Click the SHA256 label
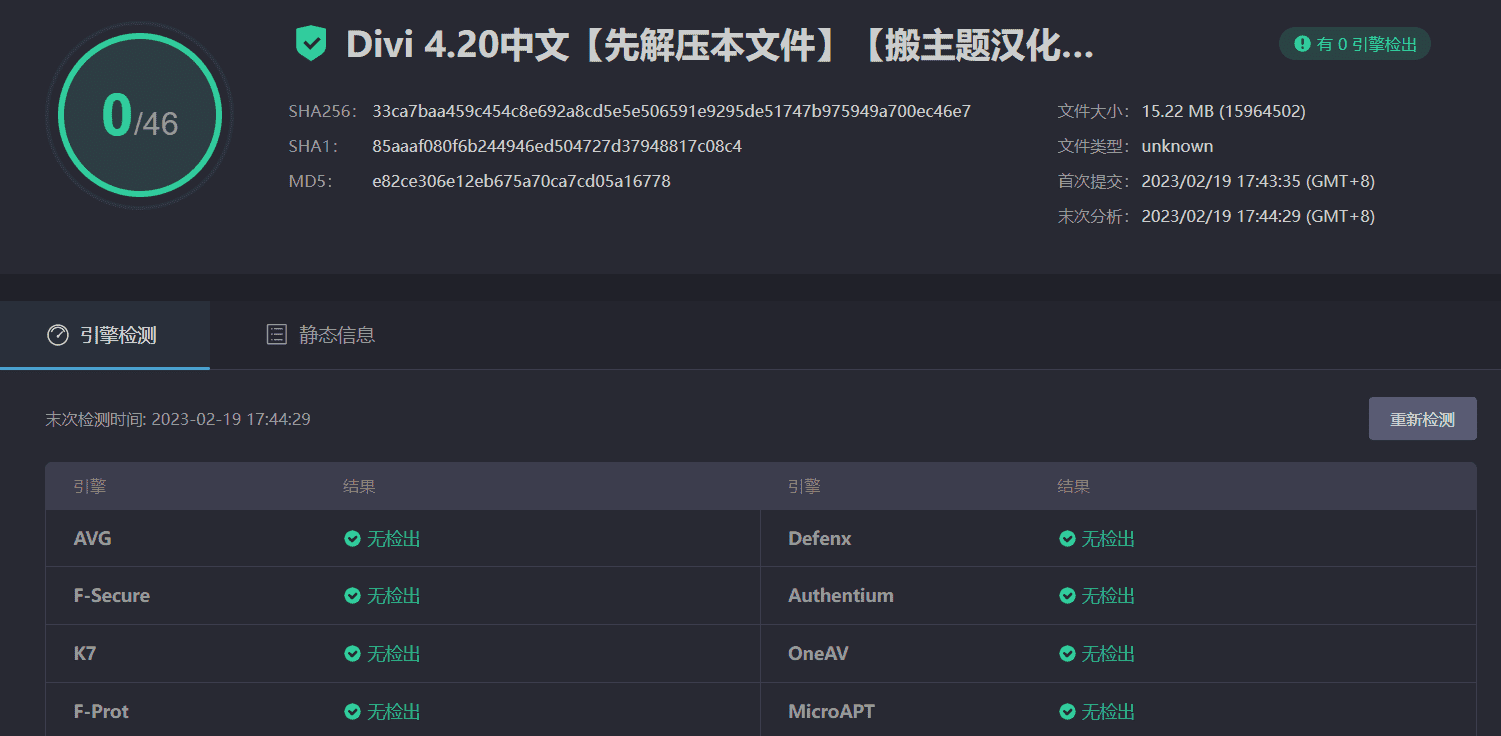Image resolution: width=1501 pixels, height=736 pixels. click(322, 111)
